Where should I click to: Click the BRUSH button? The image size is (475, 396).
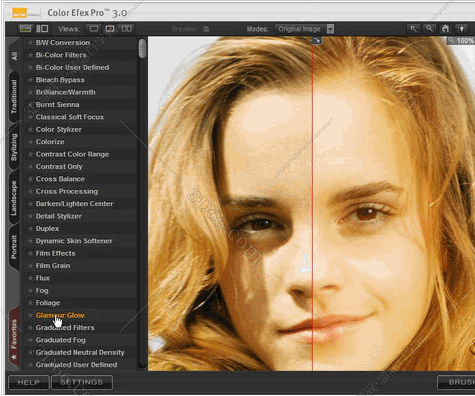[456, 382]
